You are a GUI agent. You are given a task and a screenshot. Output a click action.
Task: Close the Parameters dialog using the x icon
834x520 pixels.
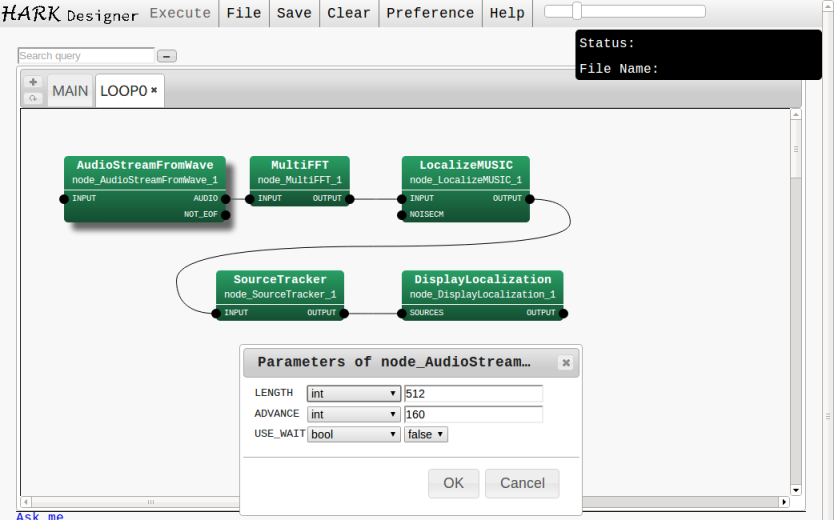tap(565, 363)
